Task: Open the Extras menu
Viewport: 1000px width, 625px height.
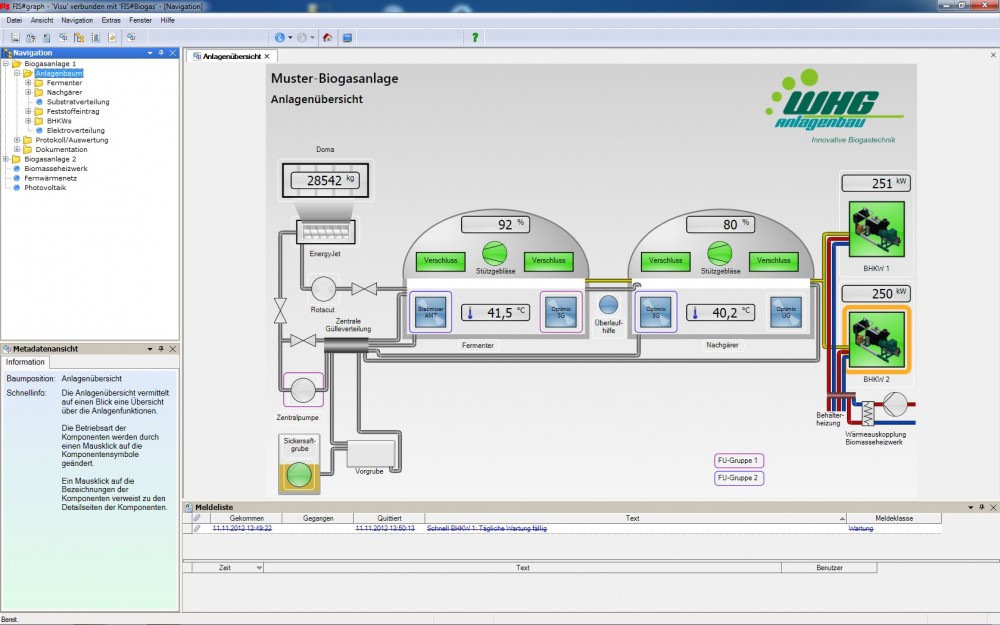Action: click(110, 20)
